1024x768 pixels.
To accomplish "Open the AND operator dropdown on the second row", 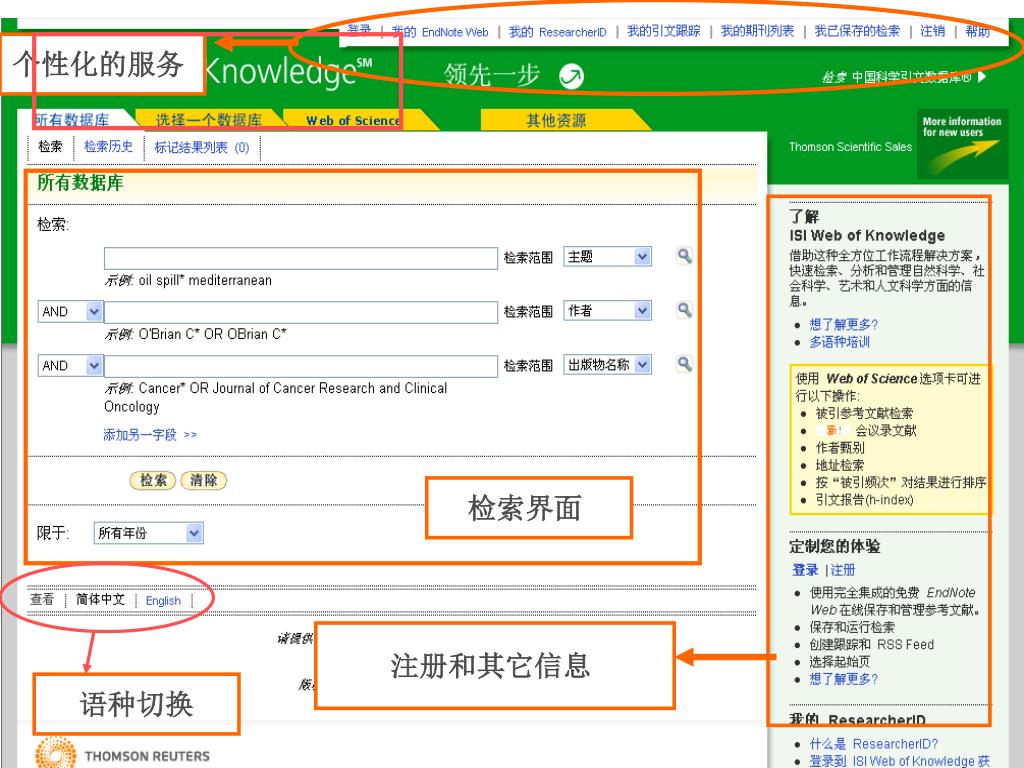I will (70, 312).
